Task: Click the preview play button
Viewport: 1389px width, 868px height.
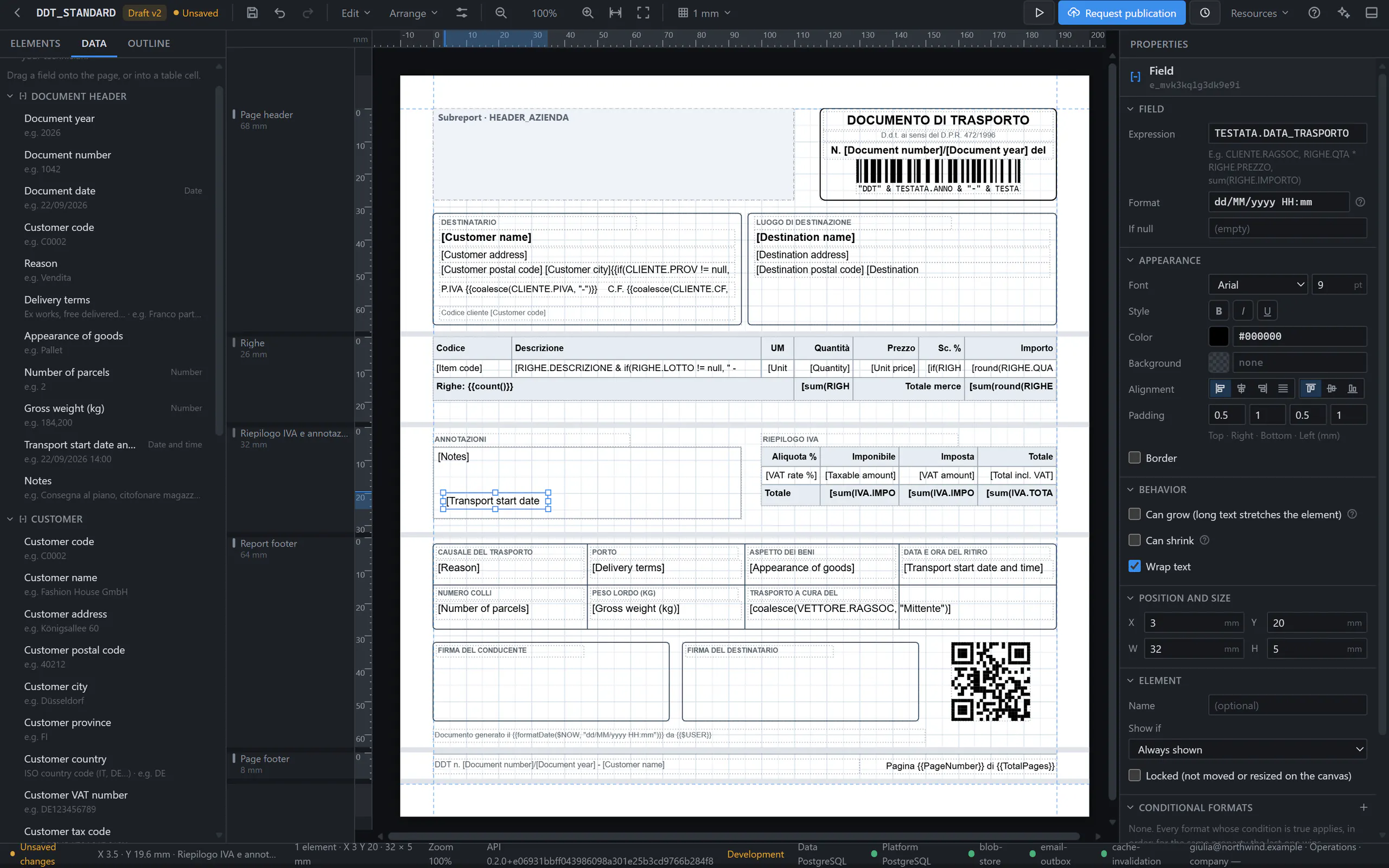Action: point(1039,12)
